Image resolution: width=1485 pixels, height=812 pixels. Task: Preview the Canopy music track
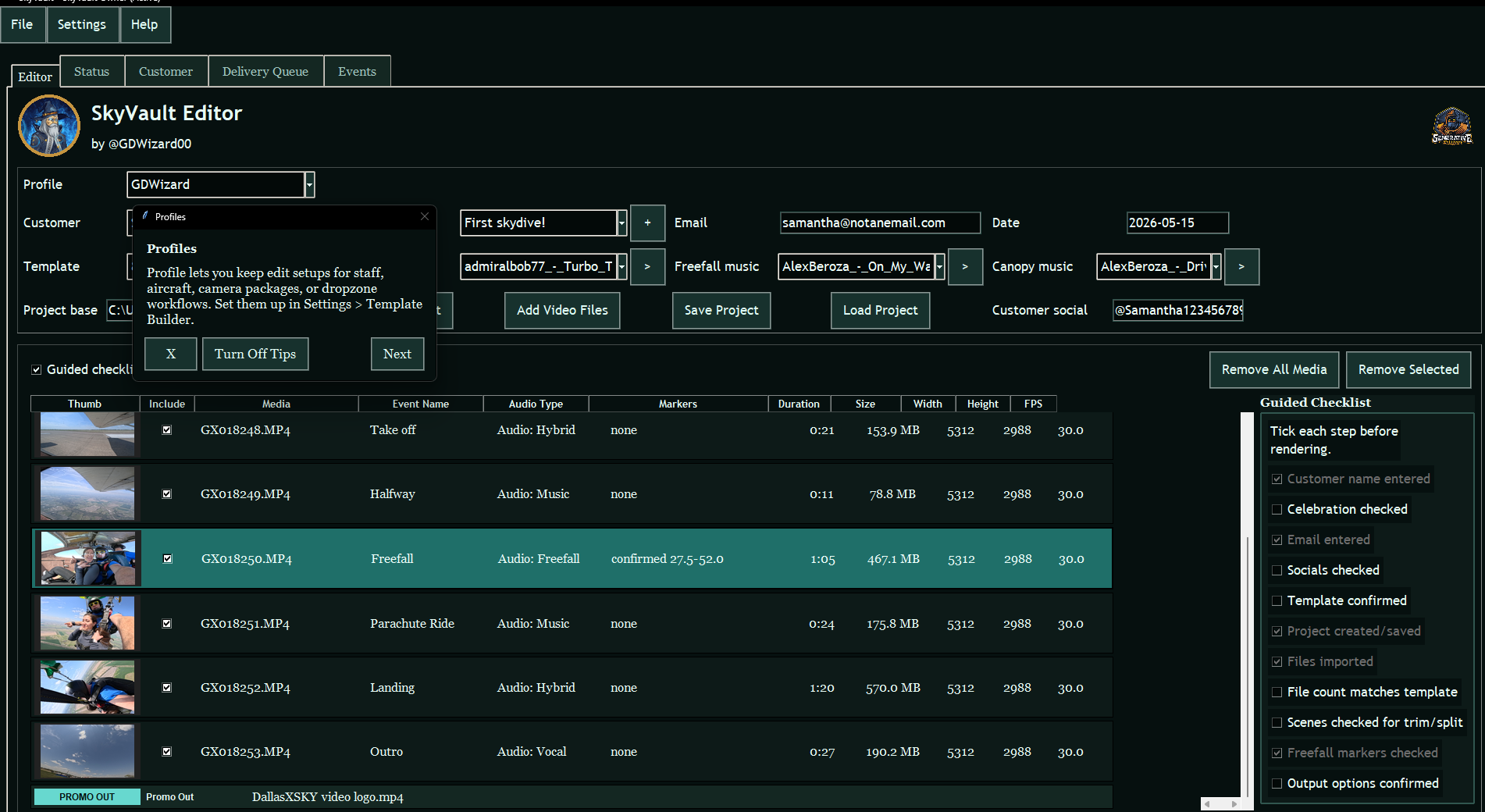point(1241,266)
